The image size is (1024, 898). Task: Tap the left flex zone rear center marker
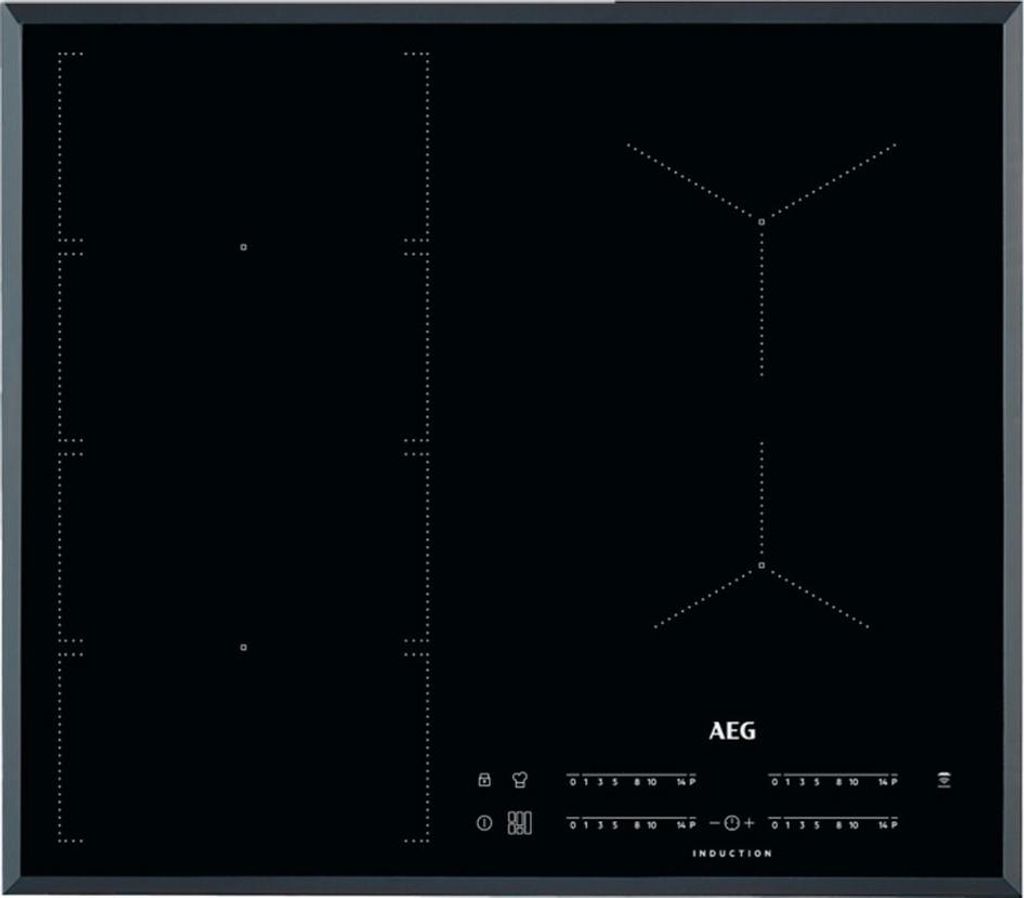point(243,246)
